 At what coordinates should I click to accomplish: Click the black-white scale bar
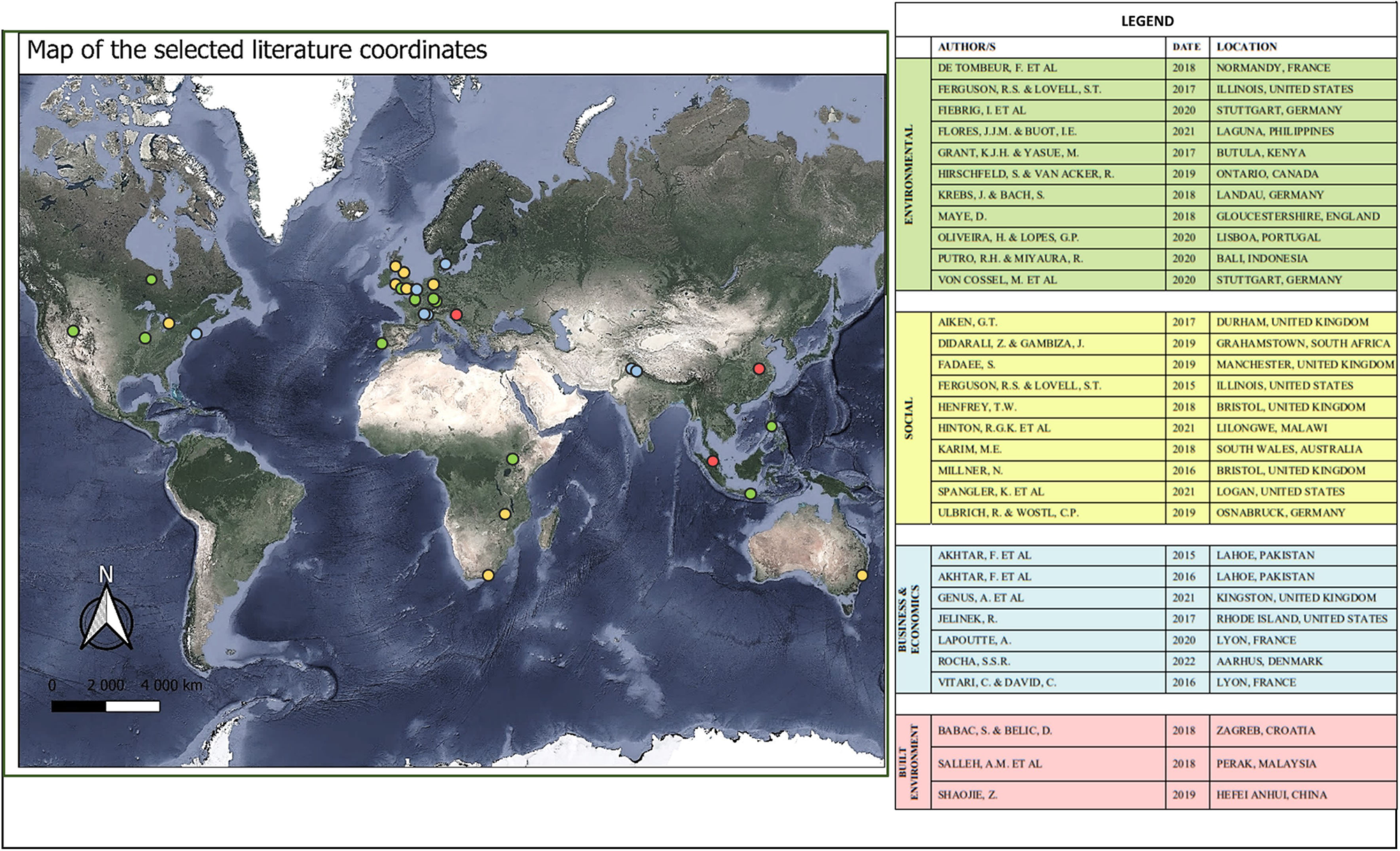tap(105, 706)
